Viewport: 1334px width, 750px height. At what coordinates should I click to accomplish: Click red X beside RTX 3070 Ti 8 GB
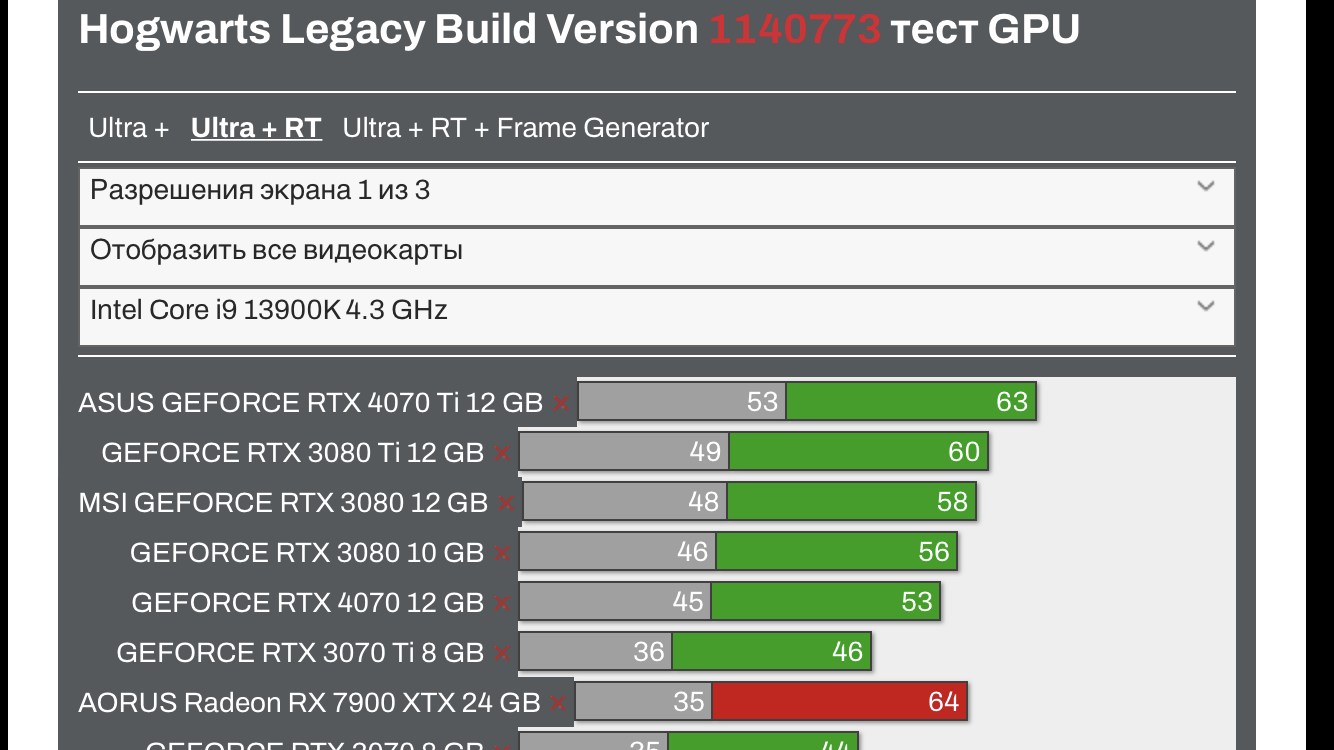[502, 653]
